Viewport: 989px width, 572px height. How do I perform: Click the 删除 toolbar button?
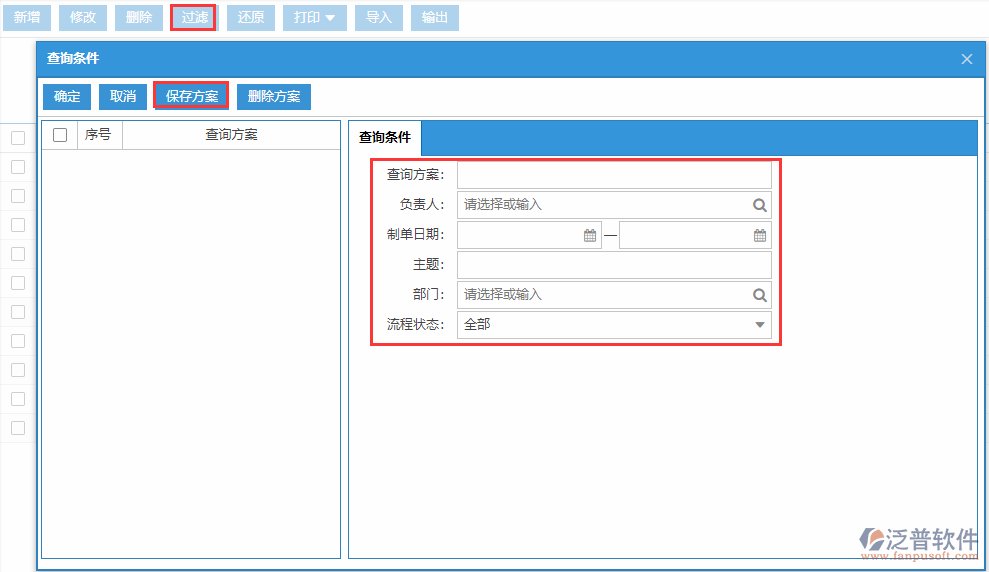pos(139,18)
